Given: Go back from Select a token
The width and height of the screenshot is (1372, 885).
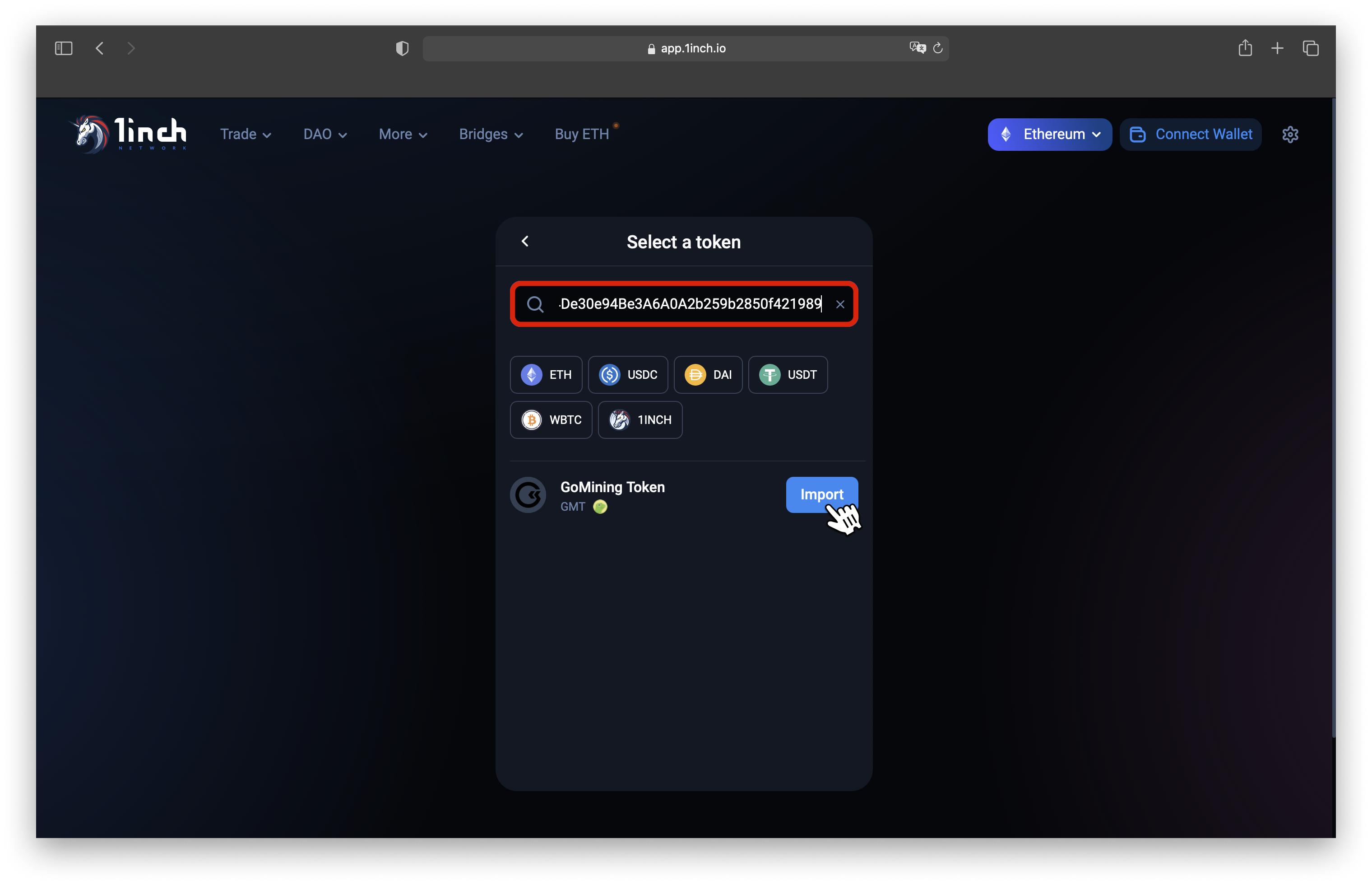Looking at the screenshot, I should (525, 242).
